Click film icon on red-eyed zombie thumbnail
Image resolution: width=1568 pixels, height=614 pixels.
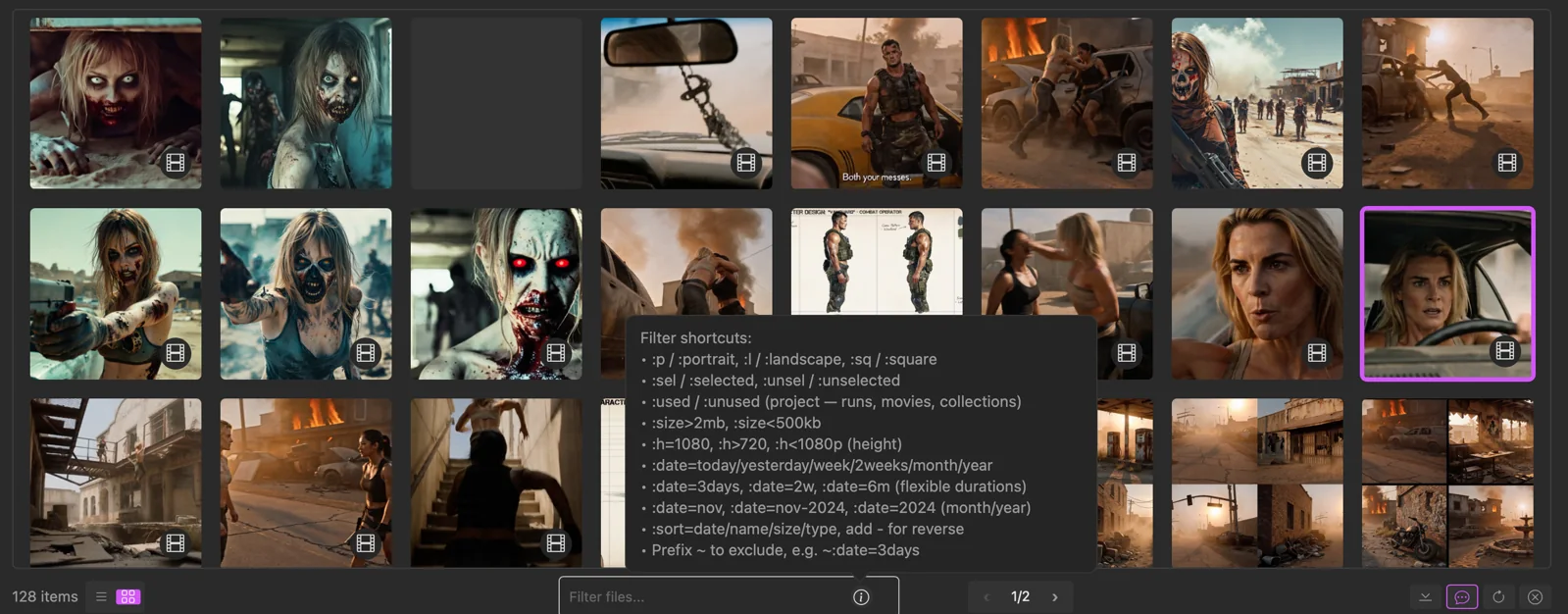point(556,353)
